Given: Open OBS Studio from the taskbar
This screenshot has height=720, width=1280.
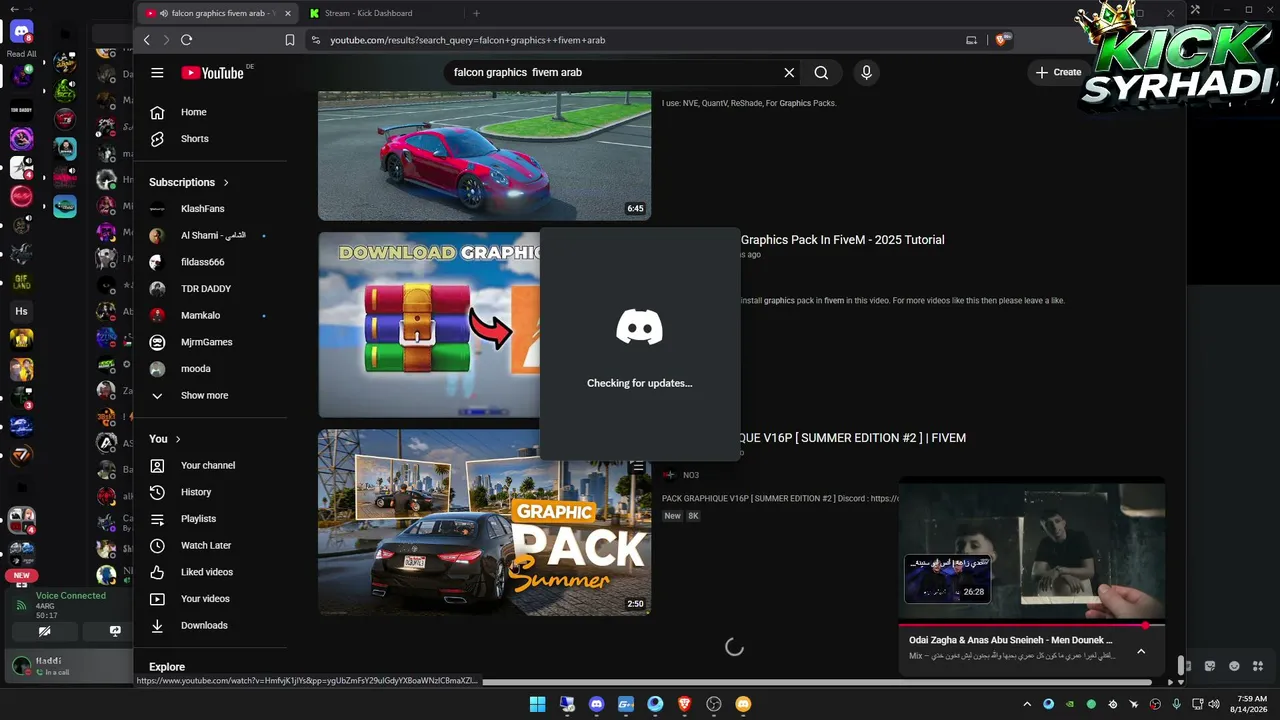Looking at the screenshot, I should coord(714,704).
